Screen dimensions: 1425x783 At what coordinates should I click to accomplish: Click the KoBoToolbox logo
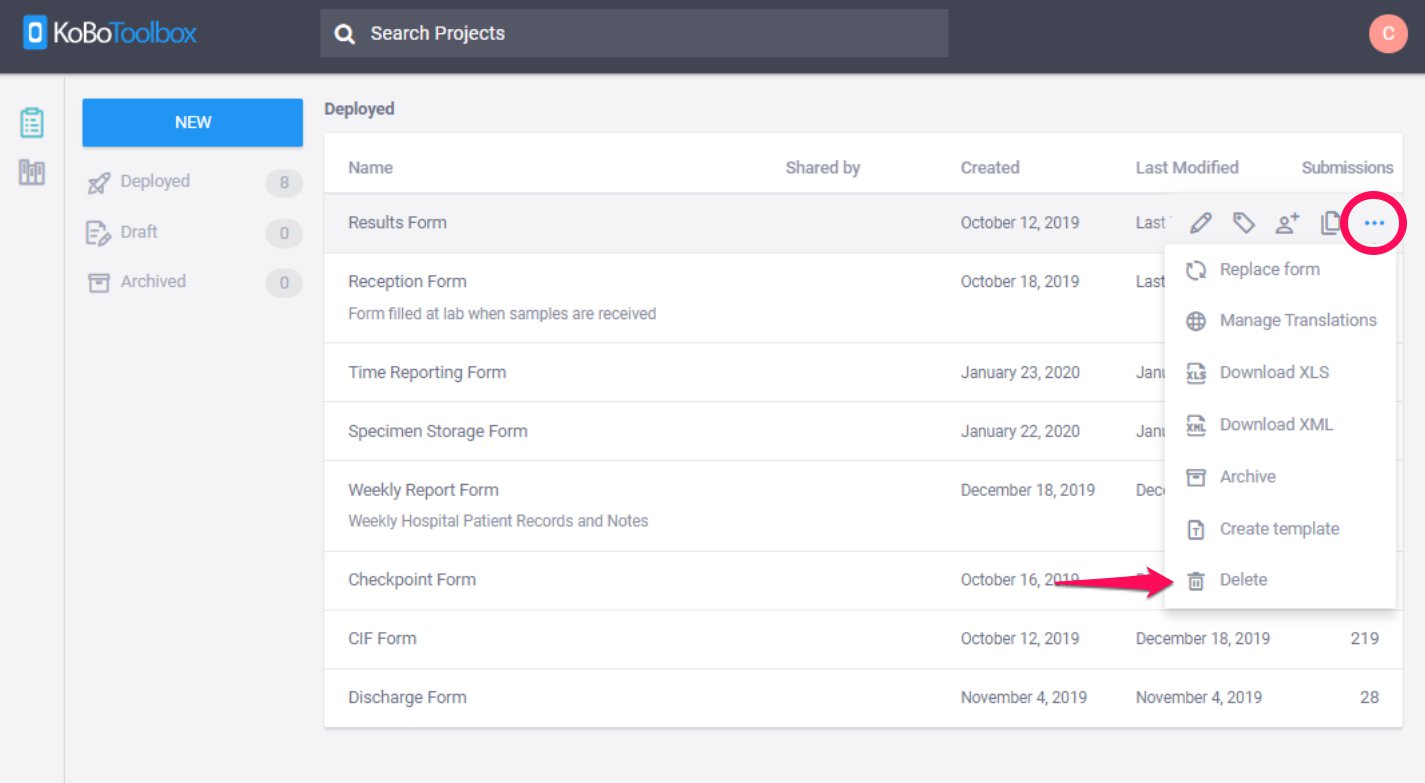(110, 34)
